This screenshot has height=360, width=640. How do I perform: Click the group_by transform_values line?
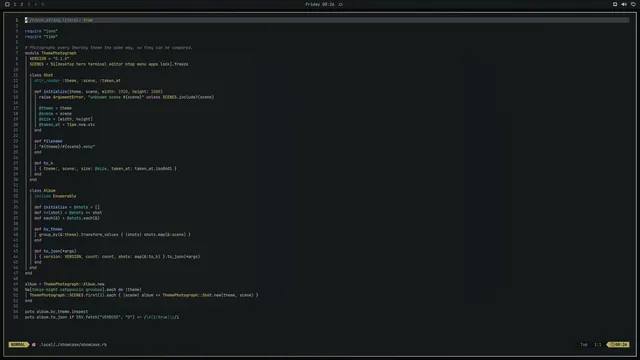tap(115, 235)
